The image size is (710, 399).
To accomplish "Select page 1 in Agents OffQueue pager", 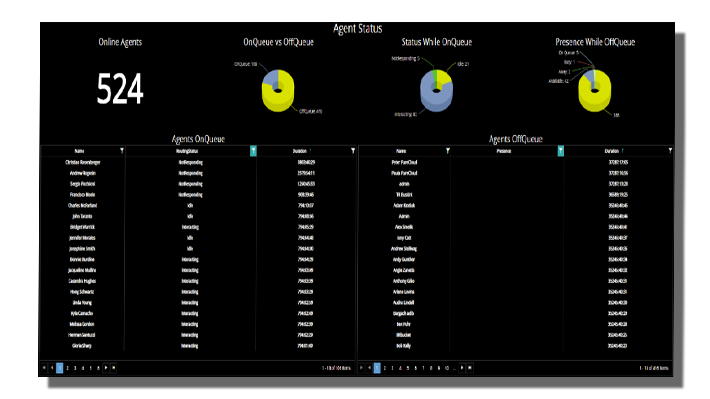I will click(377, 368).
